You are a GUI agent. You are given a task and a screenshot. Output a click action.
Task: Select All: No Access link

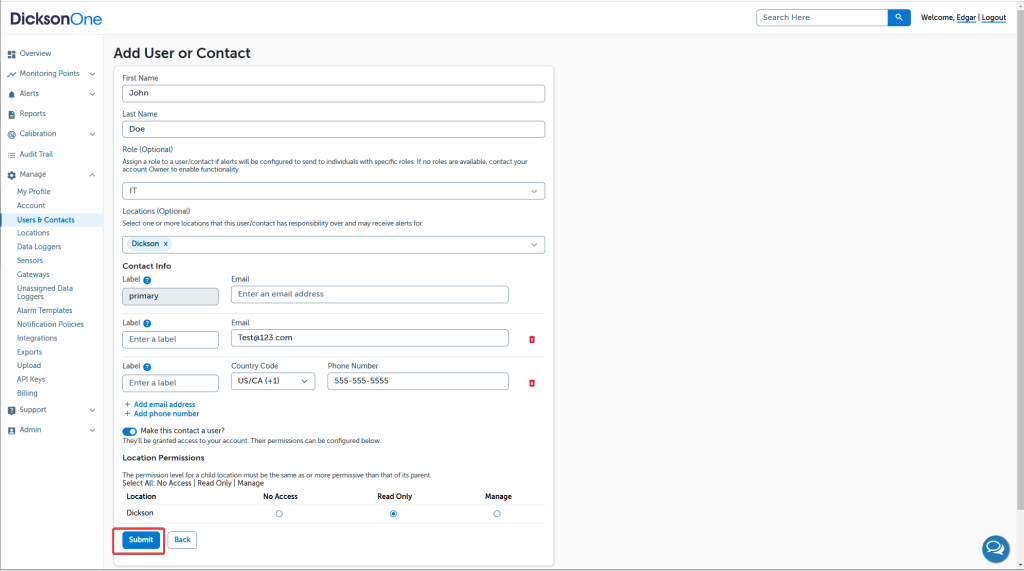(x=174, y=483)
